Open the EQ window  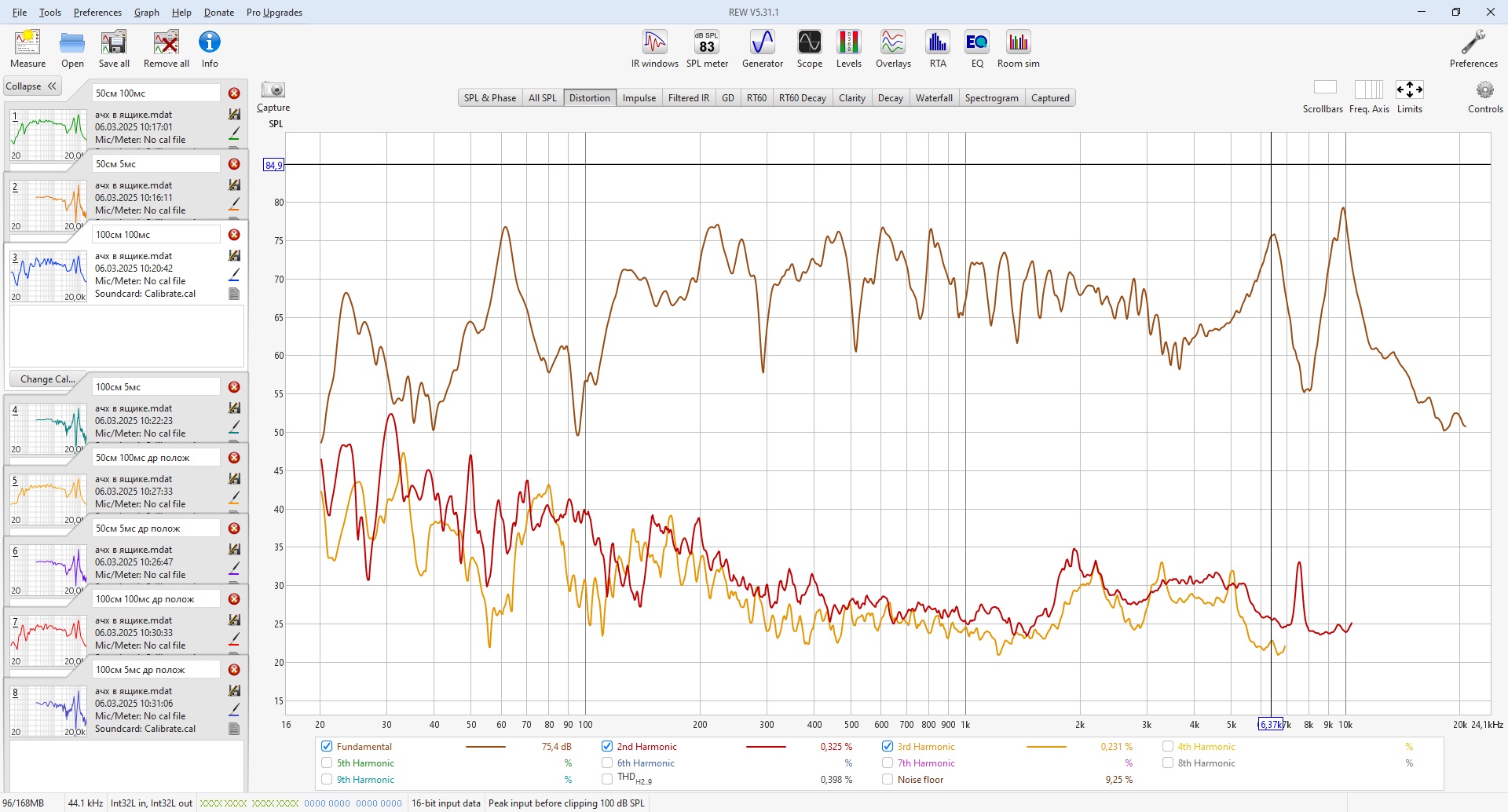(x=977, y=49)
